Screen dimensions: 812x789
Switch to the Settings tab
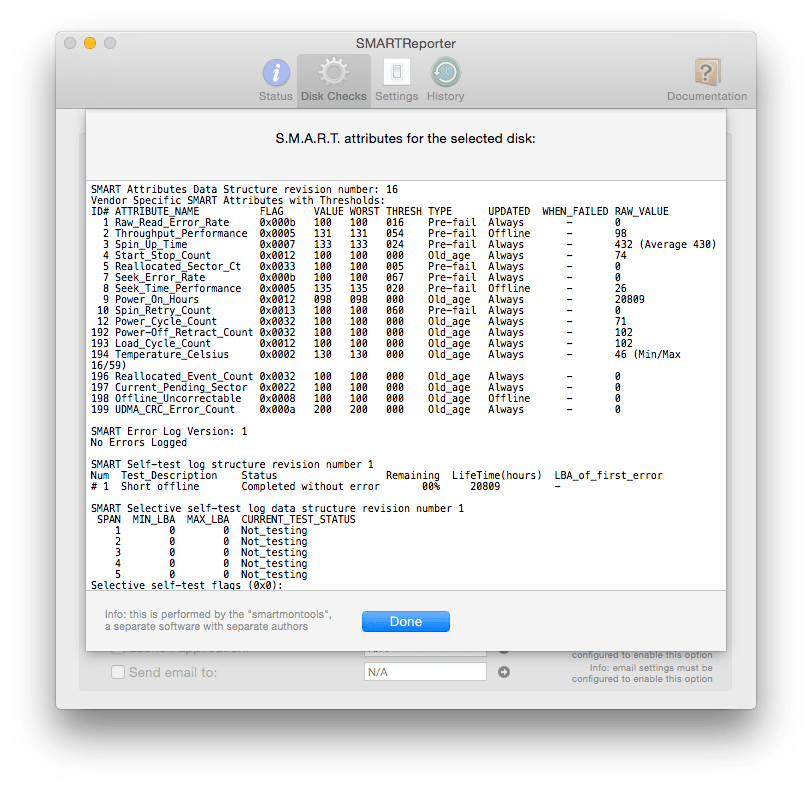point(397,80)
